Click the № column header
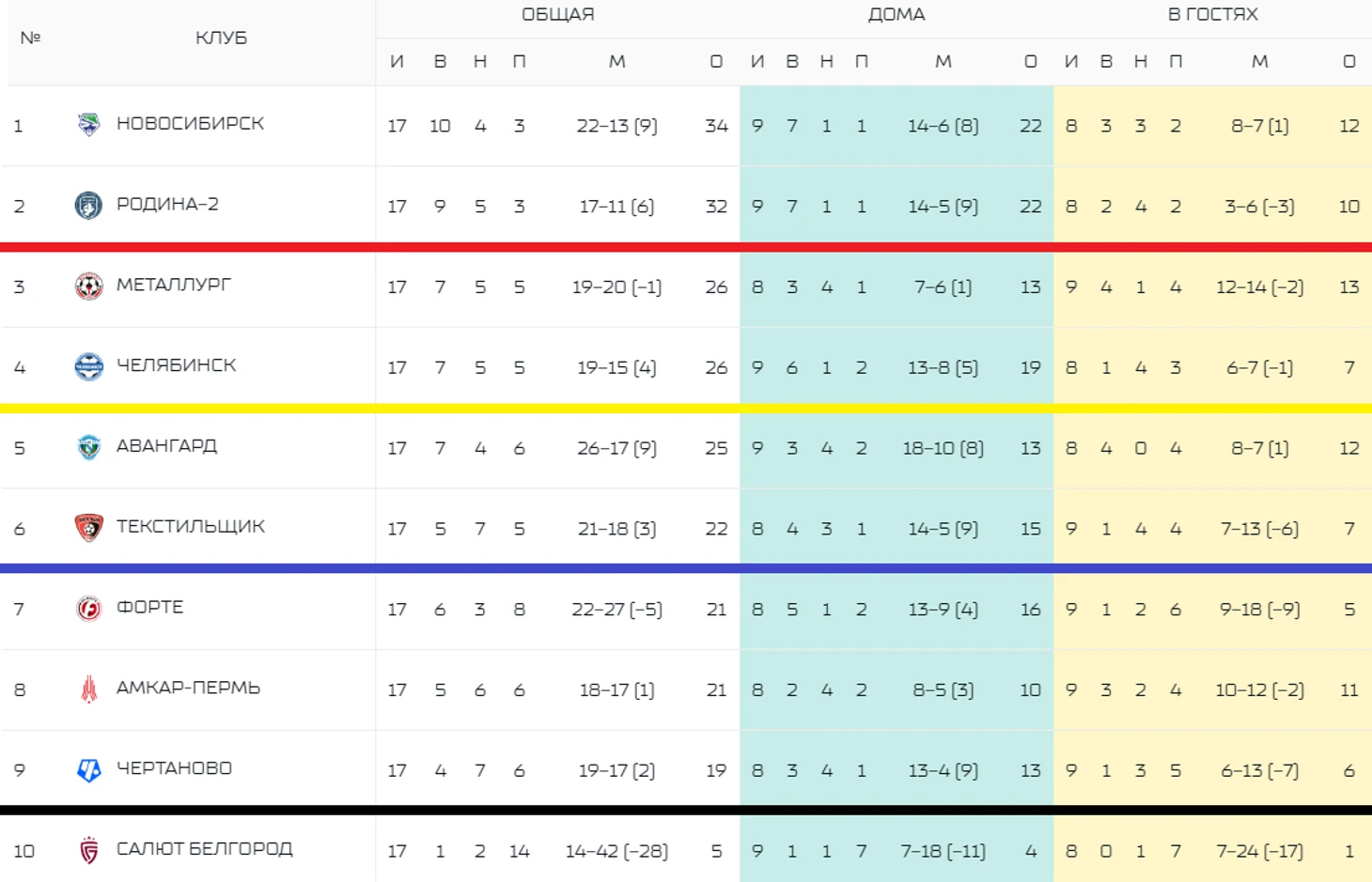Screen dimensions: 1372x882 (30, 39)
